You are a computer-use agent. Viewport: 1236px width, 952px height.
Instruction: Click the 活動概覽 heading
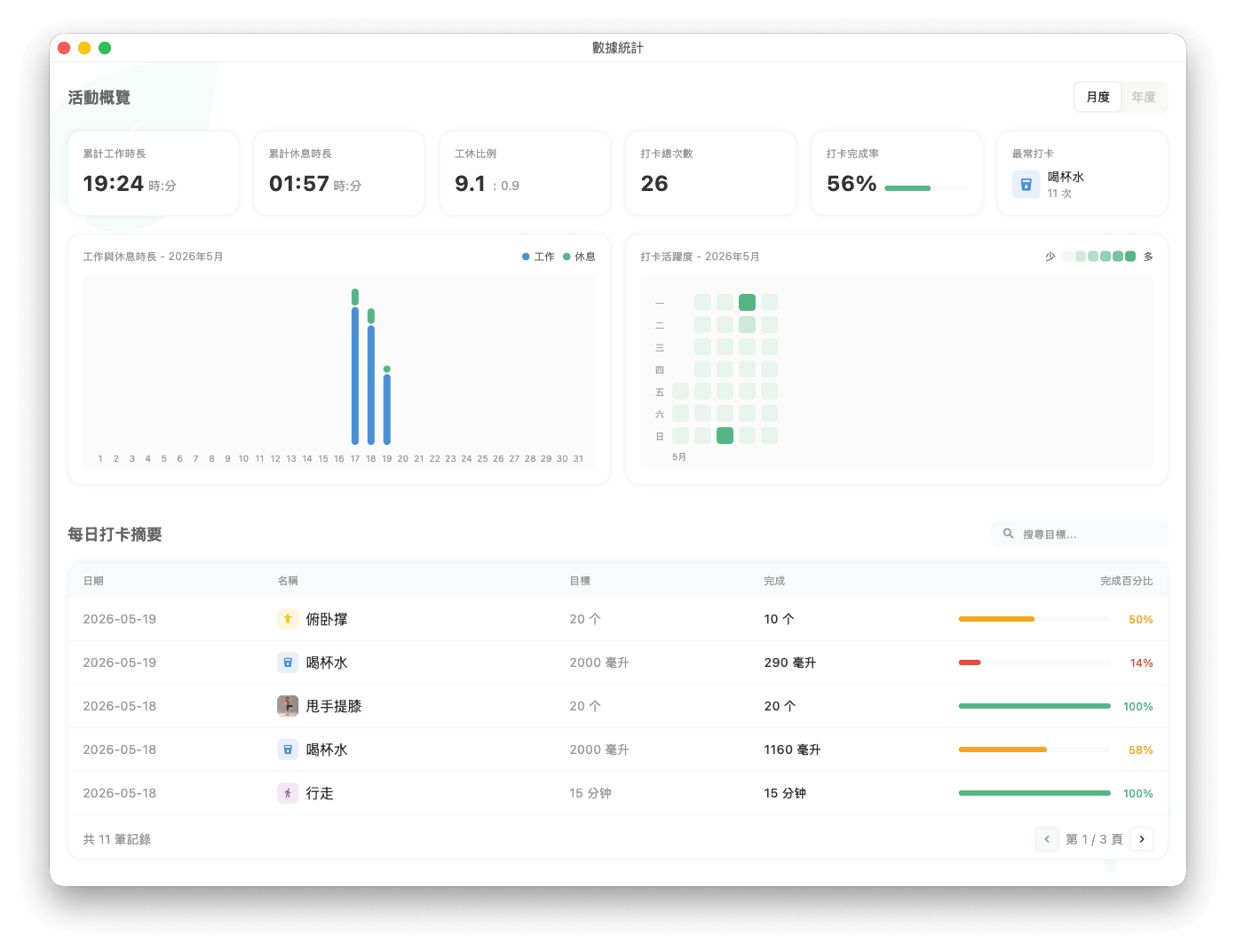99,97
